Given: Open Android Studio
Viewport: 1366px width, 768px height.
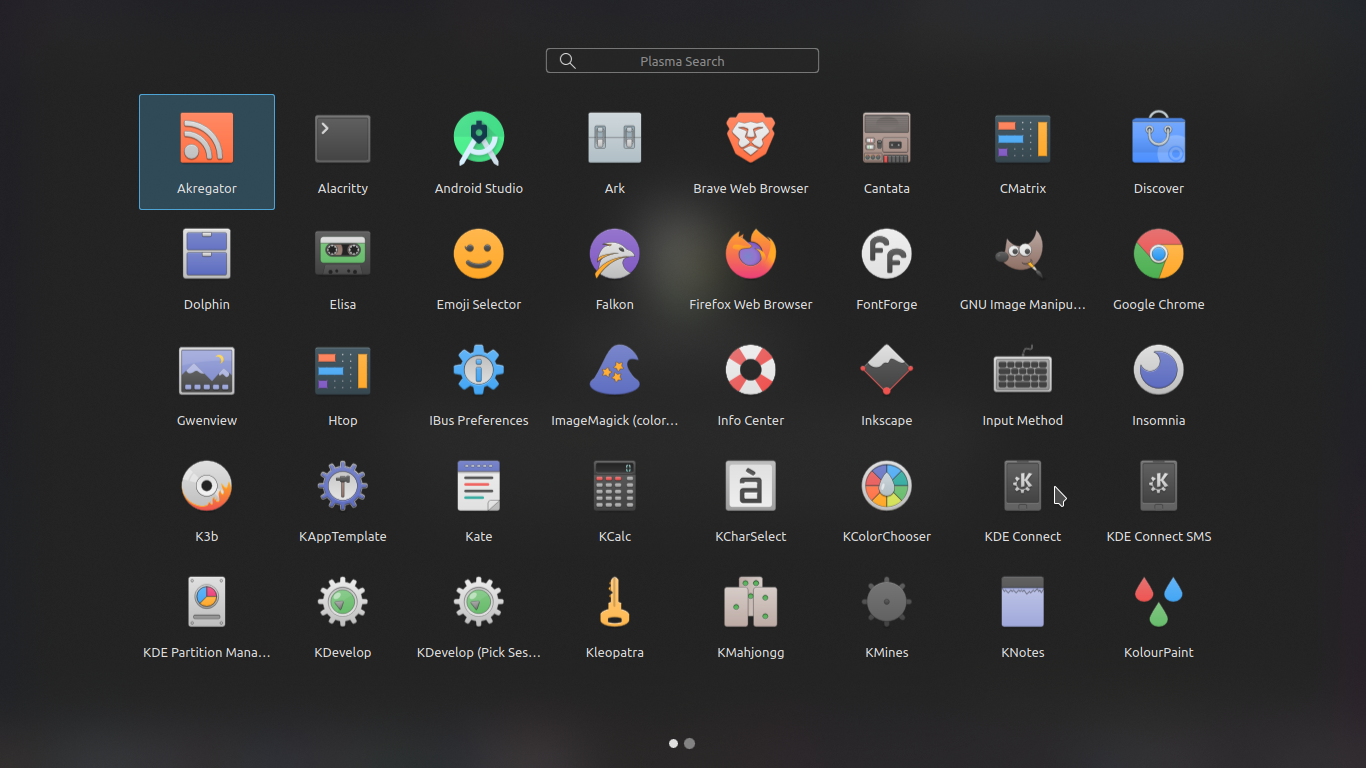Looking at the screenshot, I should tap(479, 152).
